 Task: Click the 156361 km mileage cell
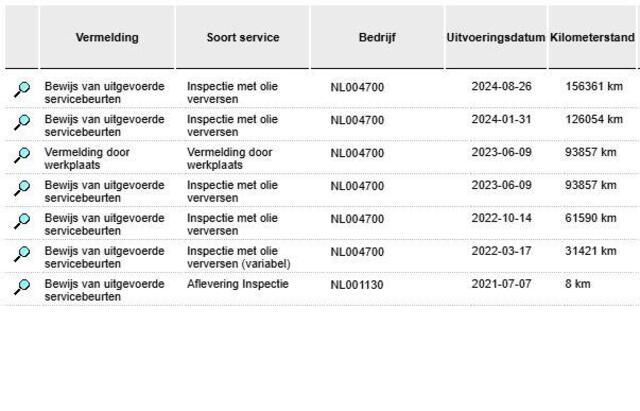pos(593,87)
